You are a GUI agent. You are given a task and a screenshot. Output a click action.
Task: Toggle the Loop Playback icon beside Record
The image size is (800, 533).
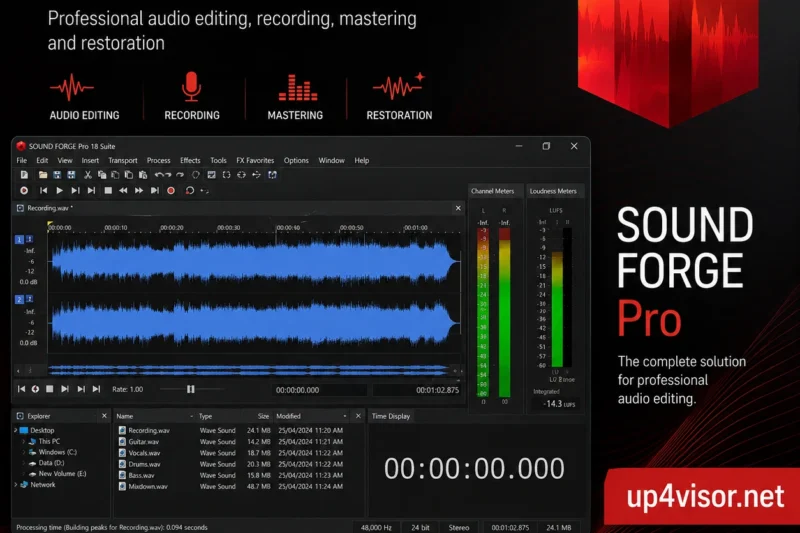point(189,190)
